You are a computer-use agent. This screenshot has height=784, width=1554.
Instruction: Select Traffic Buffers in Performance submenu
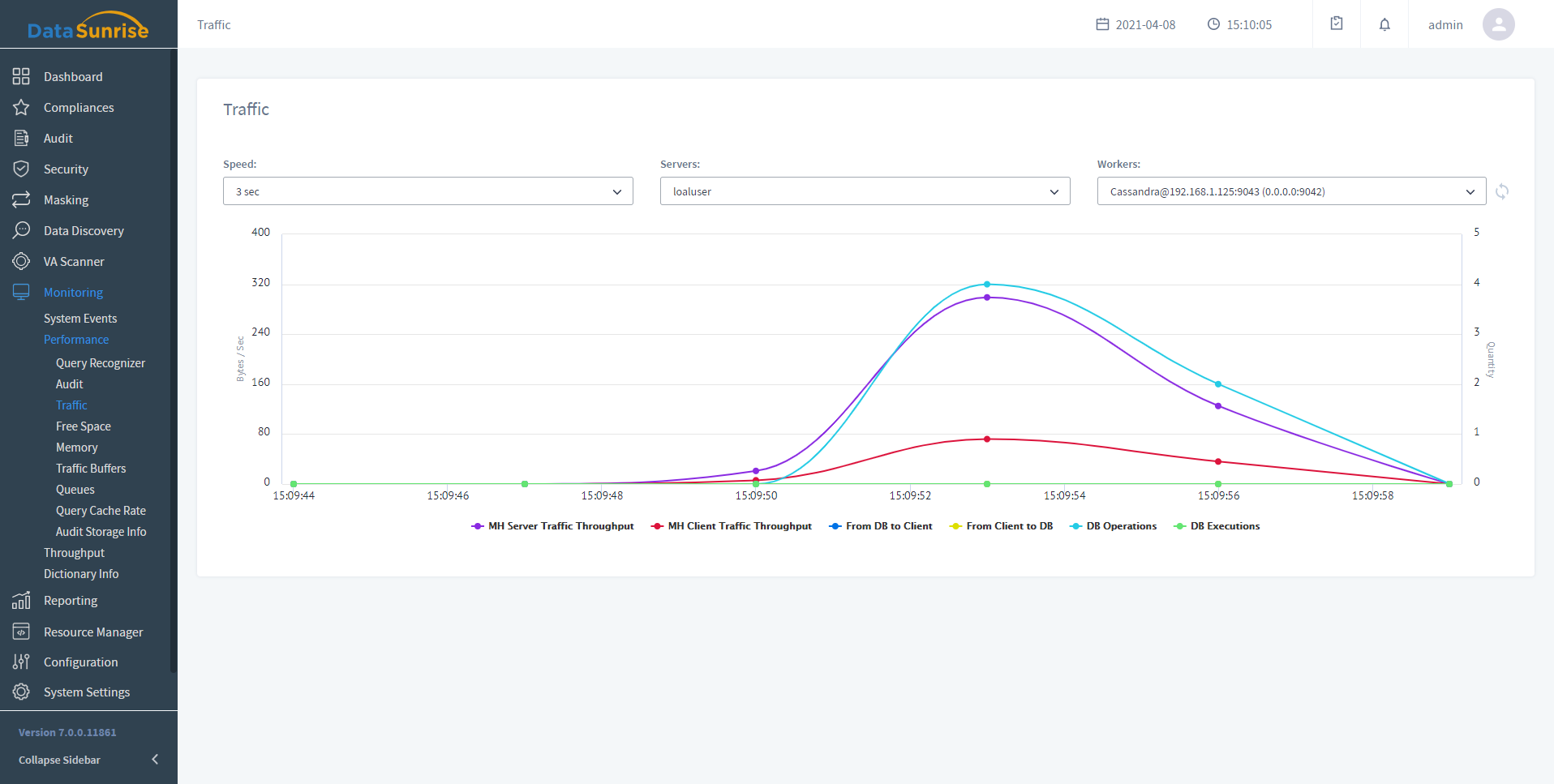coord(91,469)
